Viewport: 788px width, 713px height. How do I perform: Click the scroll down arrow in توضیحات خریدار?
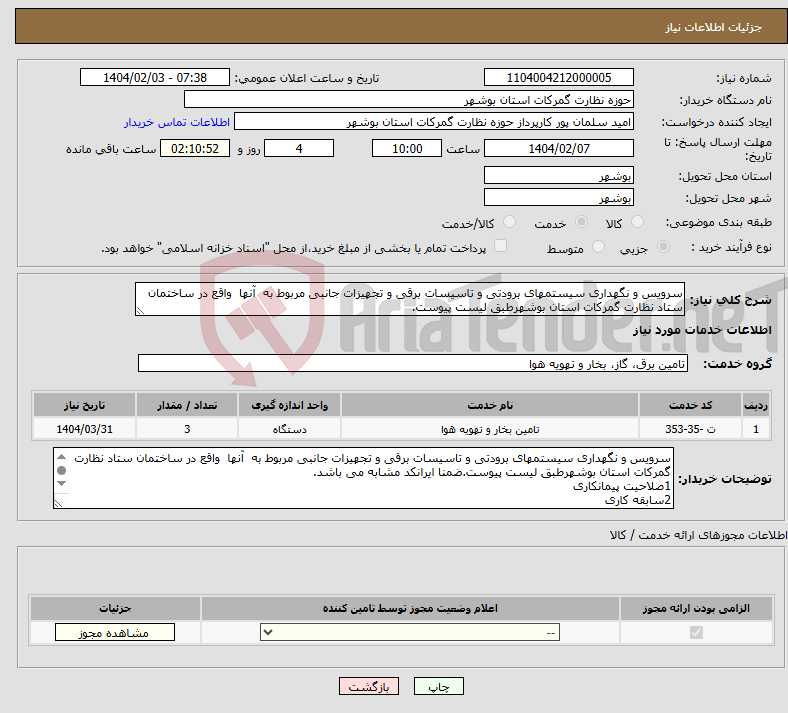[61, 483]
